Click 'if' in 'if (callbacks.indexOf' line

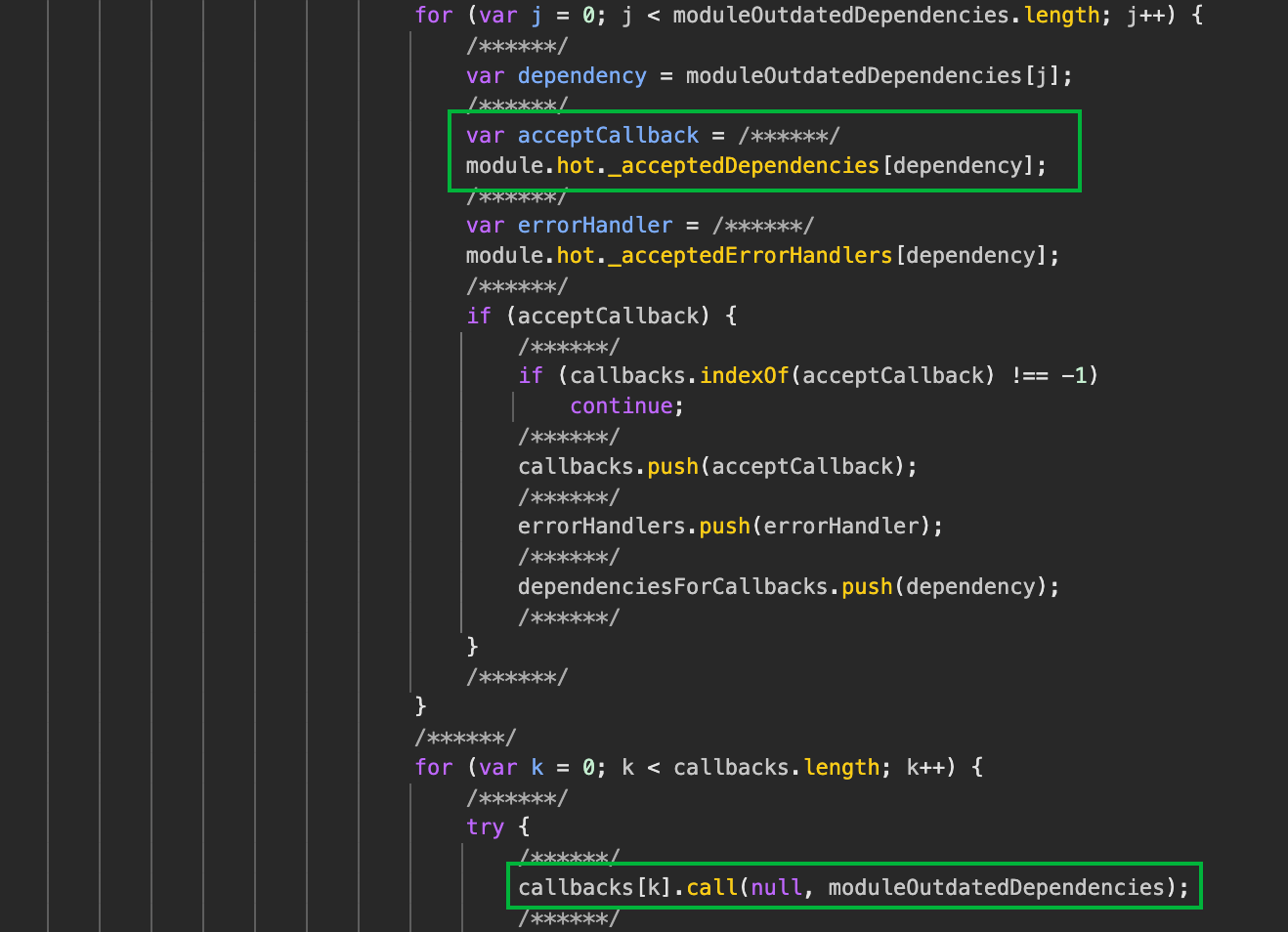pos(531,376)
